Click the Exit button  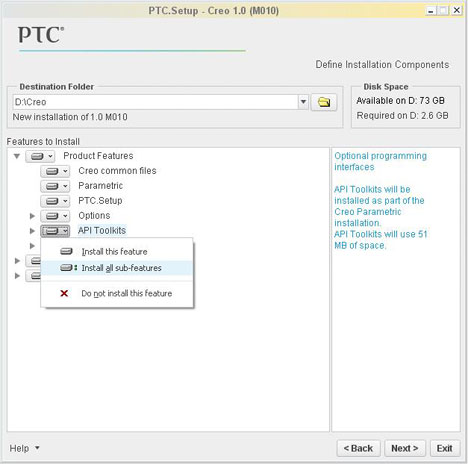click(x=445, y=448)
